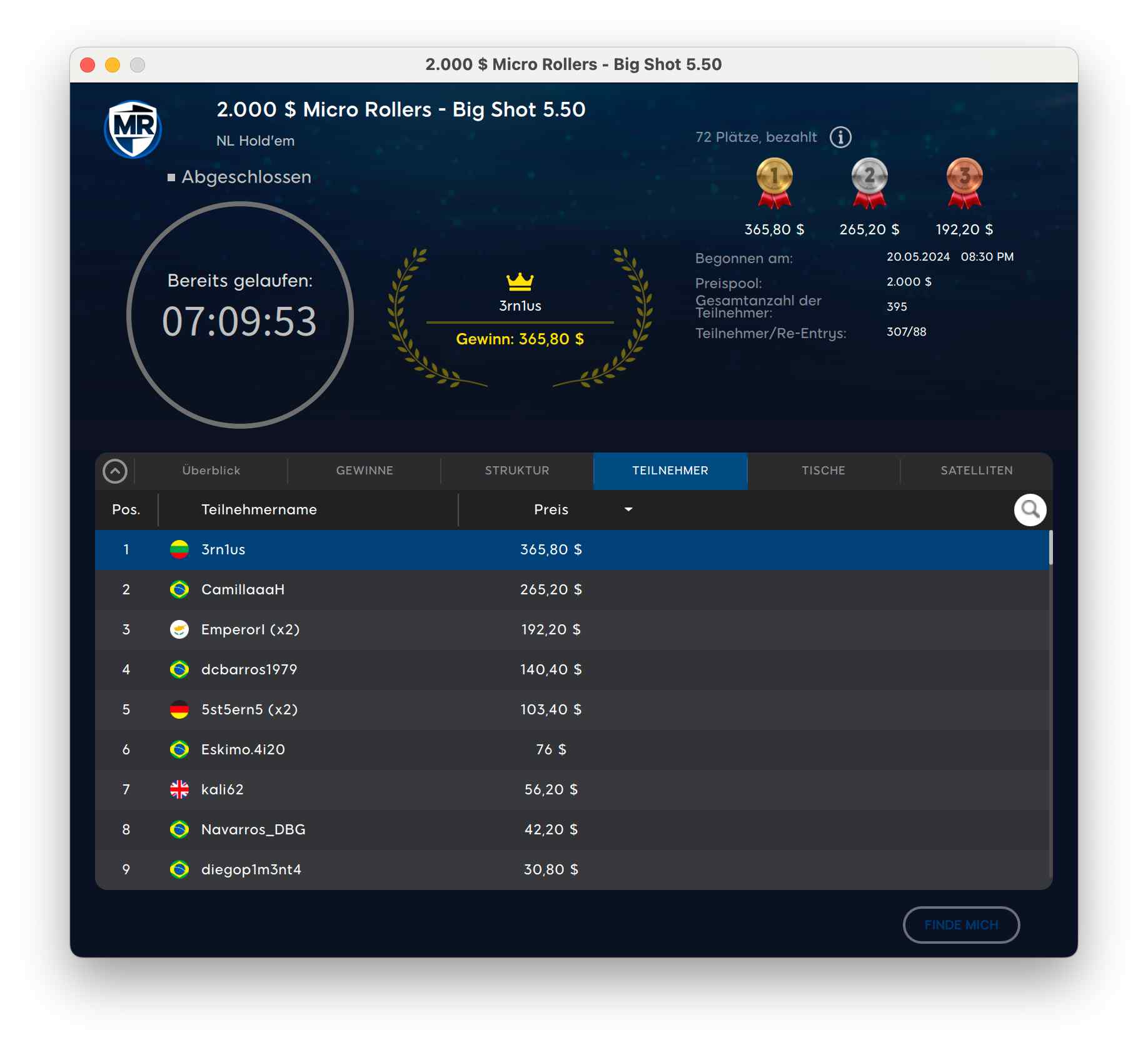Show the Überblick tab
The width and height of the screenshot is (1148, 1050).
click(211, 471)
